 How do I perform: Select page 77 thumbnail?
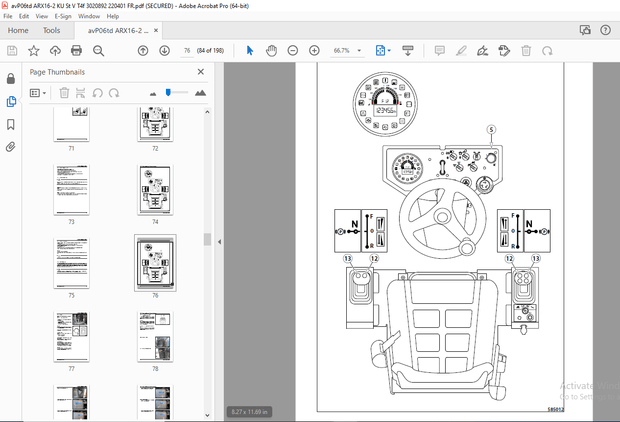point(72,337)
